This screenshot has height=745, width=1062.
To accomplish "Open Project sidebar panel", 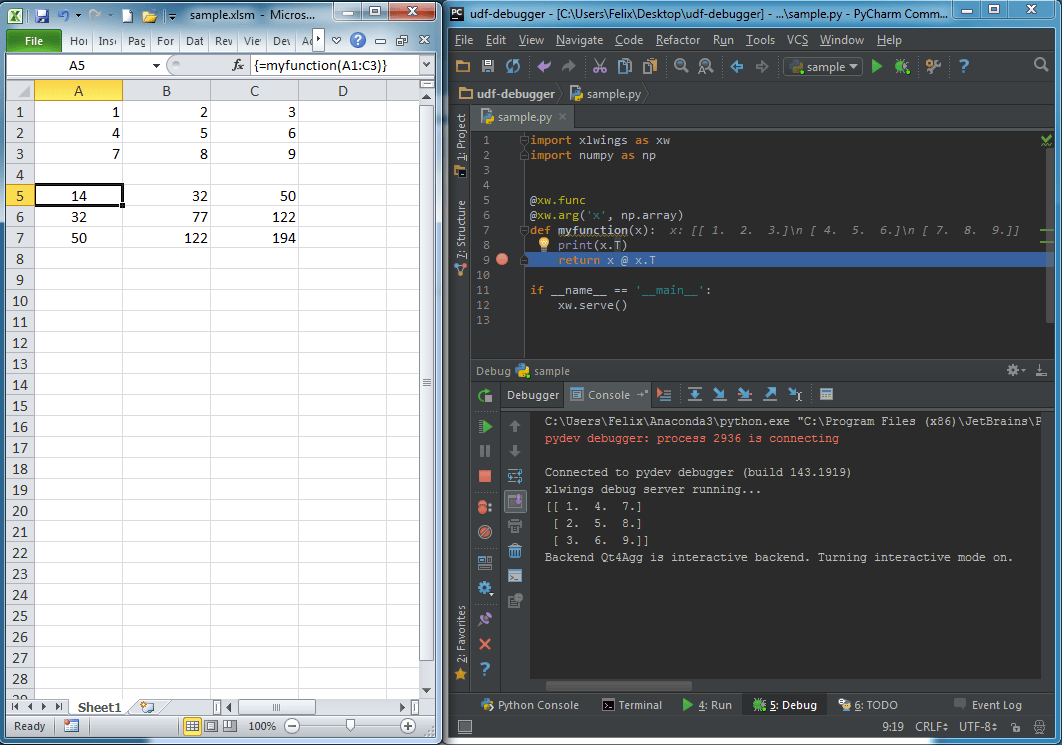I will click(461, 144).
